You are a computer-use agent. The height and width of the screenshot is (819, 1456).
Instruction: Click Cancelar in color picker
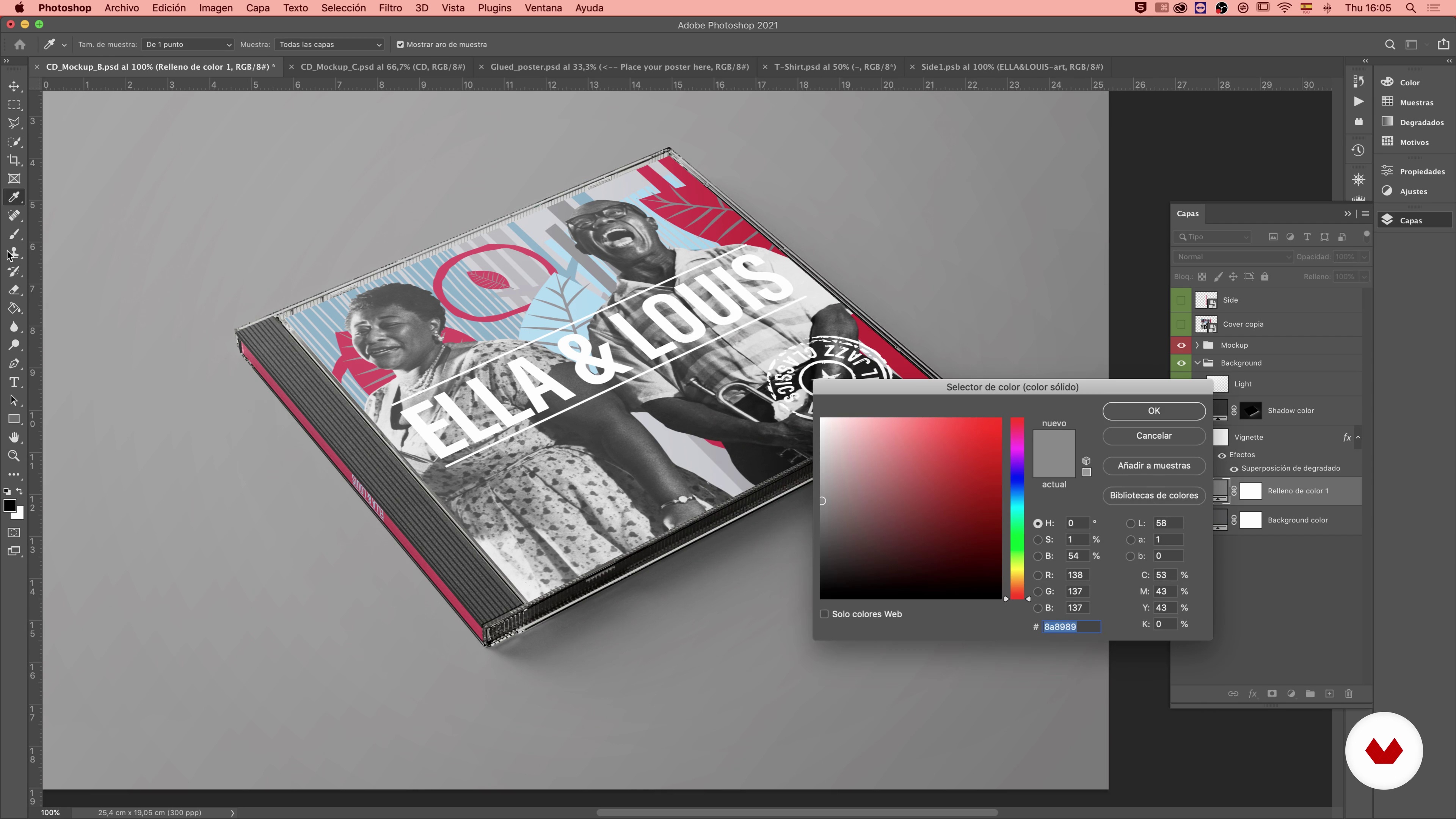[1153, 436]
